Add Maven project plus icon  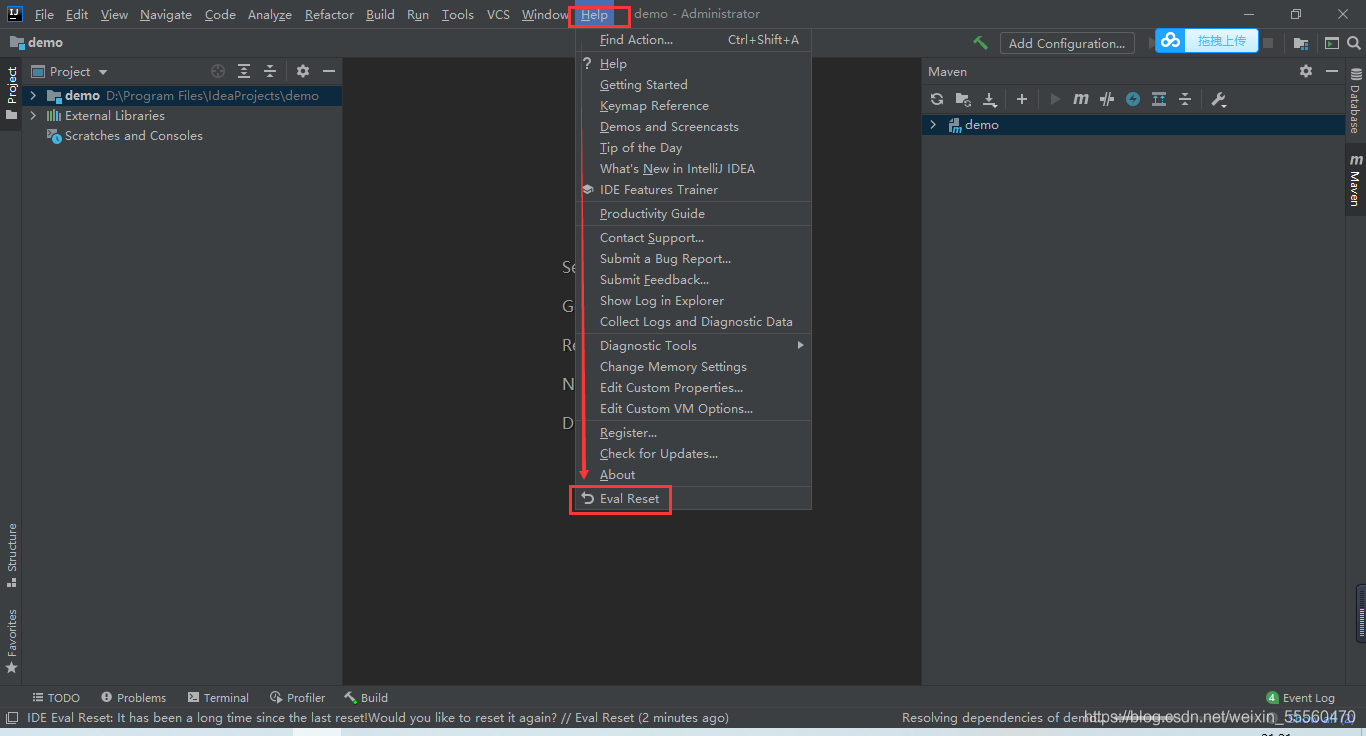tap(1022, 99)
